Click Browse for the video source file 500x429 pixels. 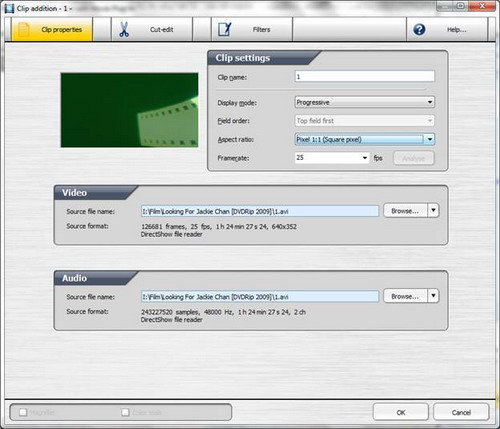(405, 211)
